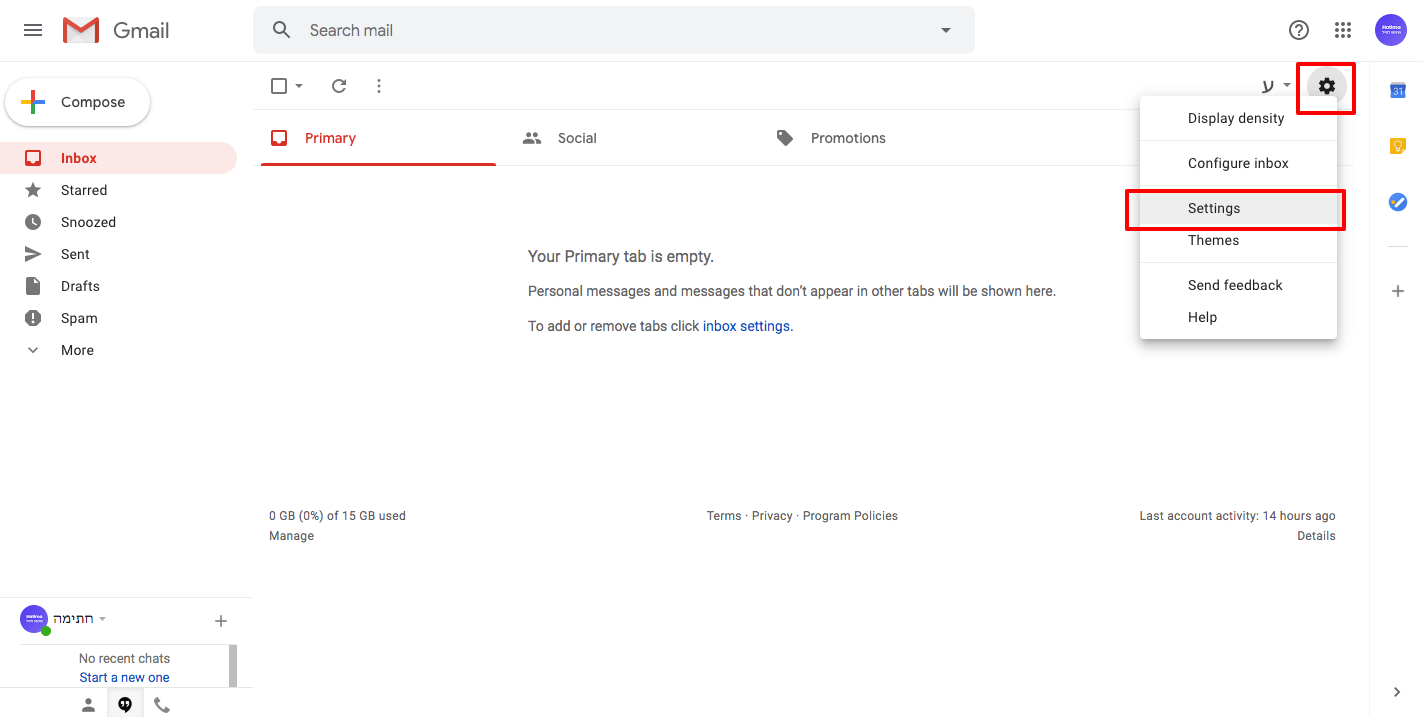Choose Settings from the gear menu
1423x717 pixels.
pos(1213,208)
